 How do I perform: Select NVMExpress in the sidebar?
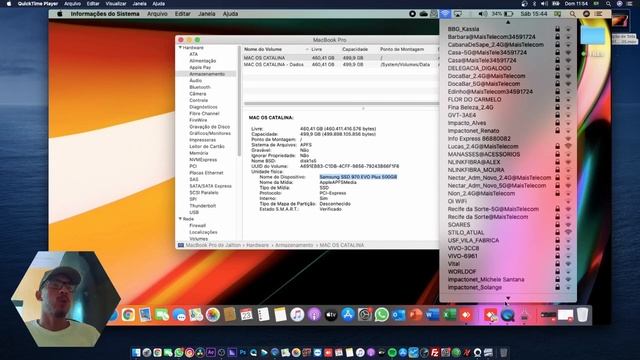pyautogui.click(x=203, y=160)
